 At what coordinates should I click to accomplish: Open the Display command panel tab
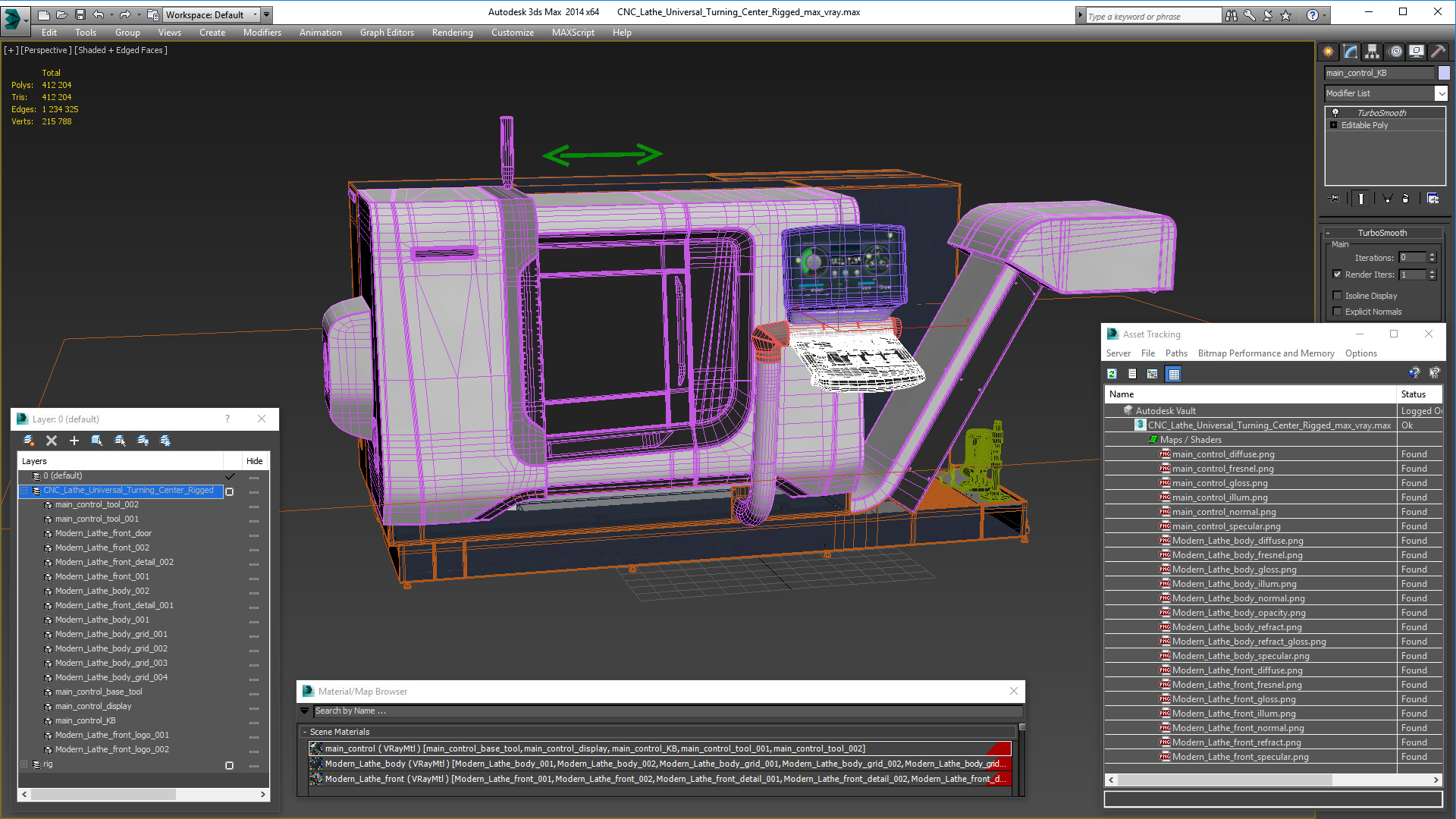coord(1417,52)
